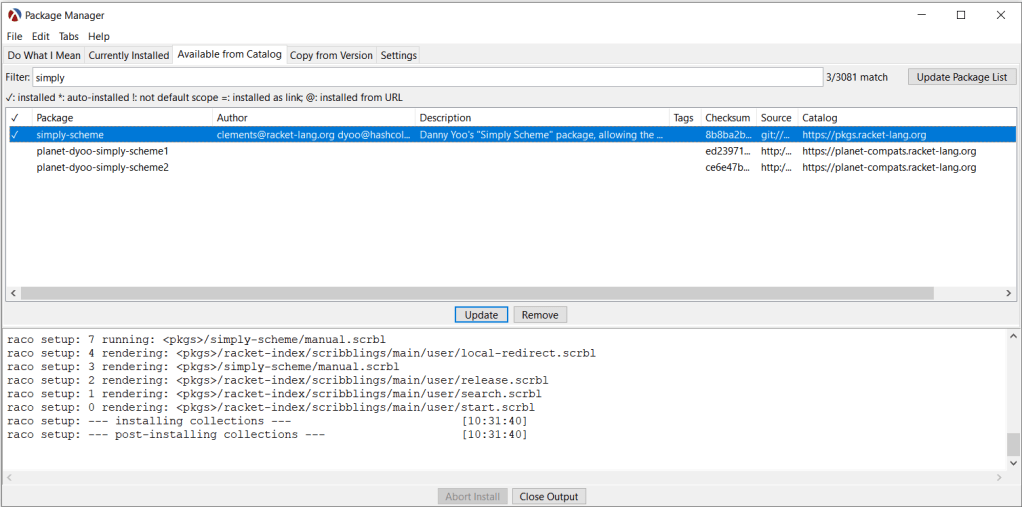Switch to Do What I Mean tab

coord(44,55)
